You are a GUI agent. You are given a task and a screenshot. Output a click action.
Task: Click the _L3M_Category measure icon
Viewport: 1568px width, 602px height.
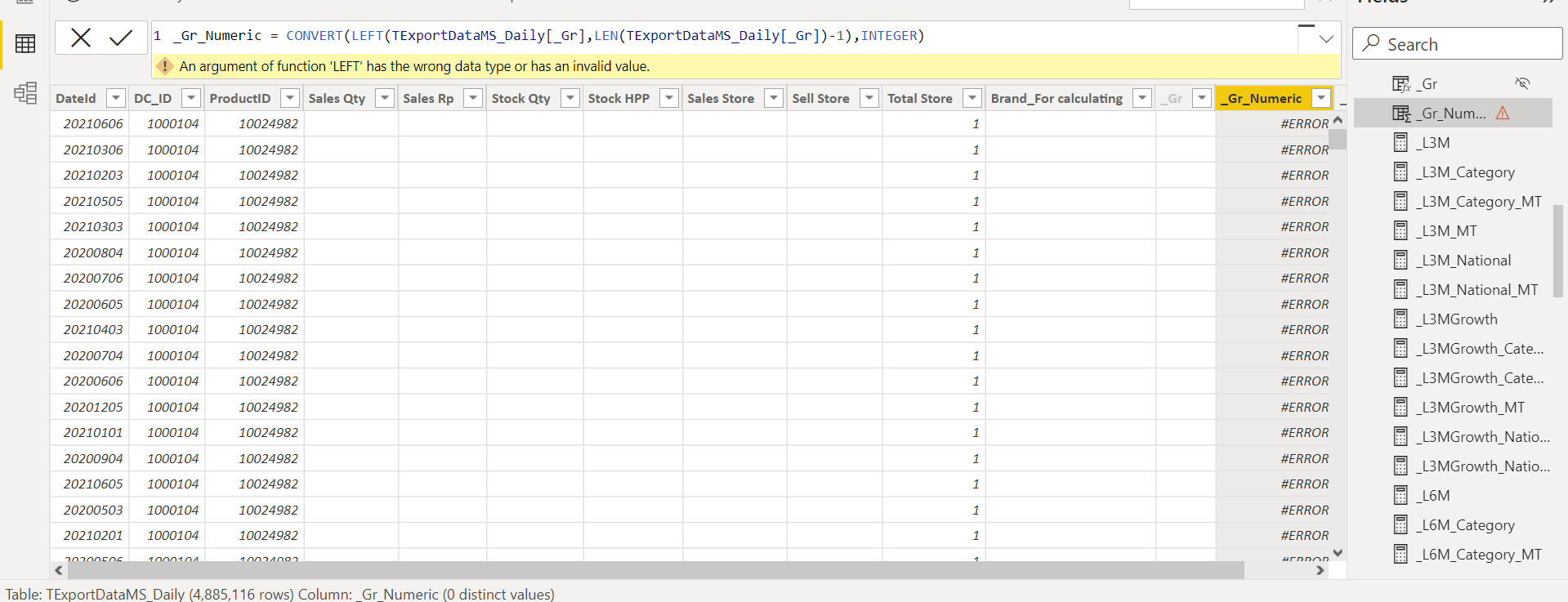pos(1400,172)
